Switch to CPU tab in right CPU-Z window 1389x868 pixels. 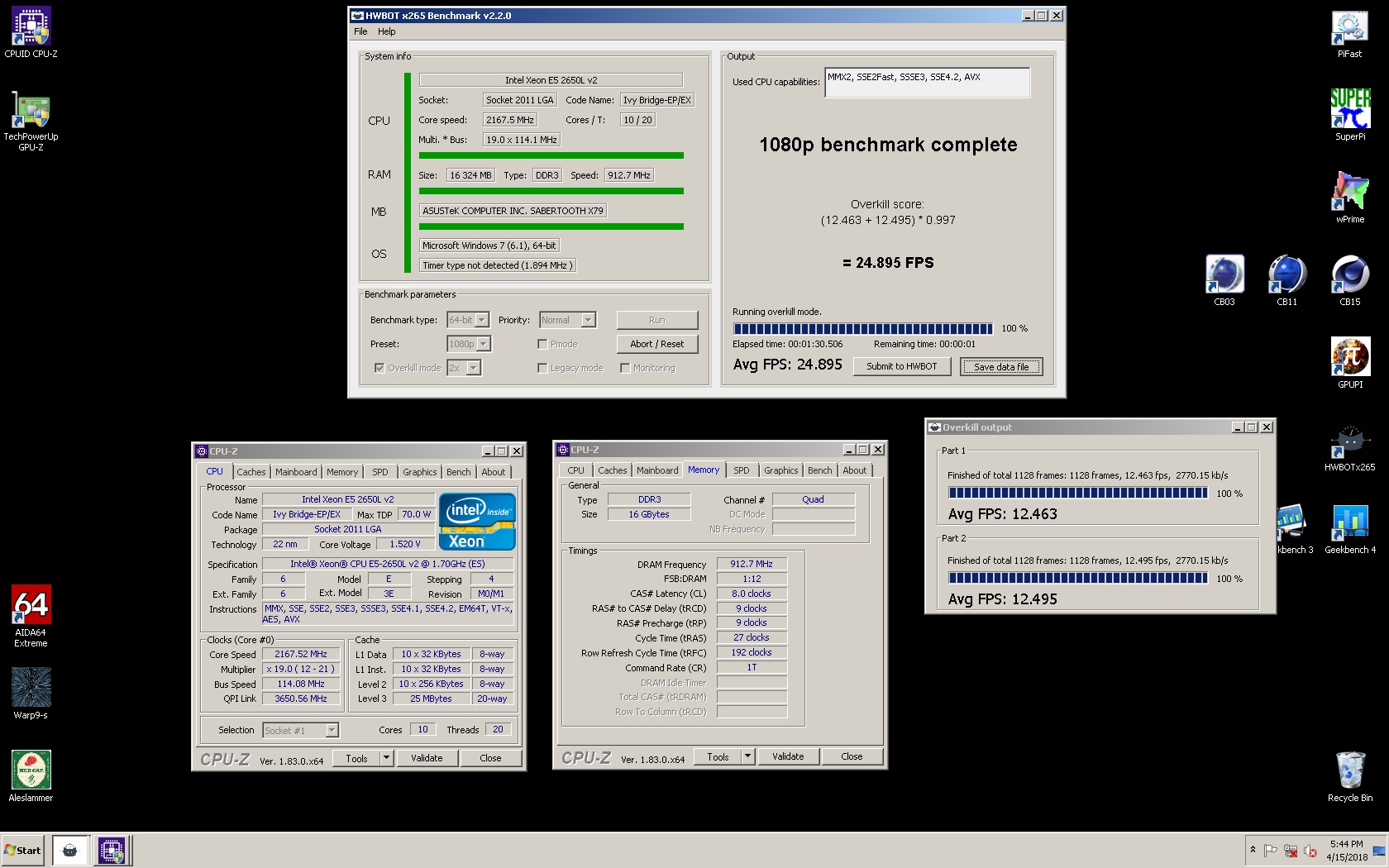(576, 470)
